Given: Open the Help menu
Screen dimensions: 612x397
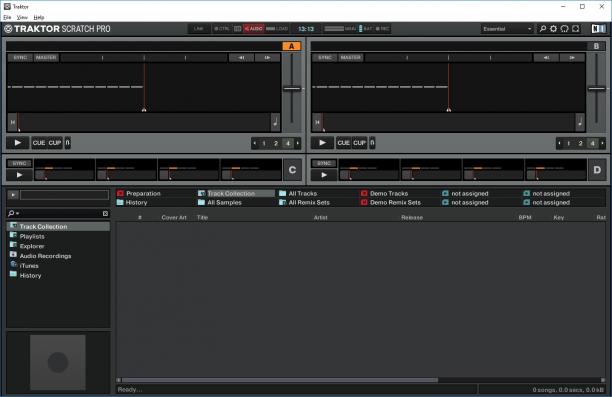Looking at the screenshot, I should click(39, 17).
